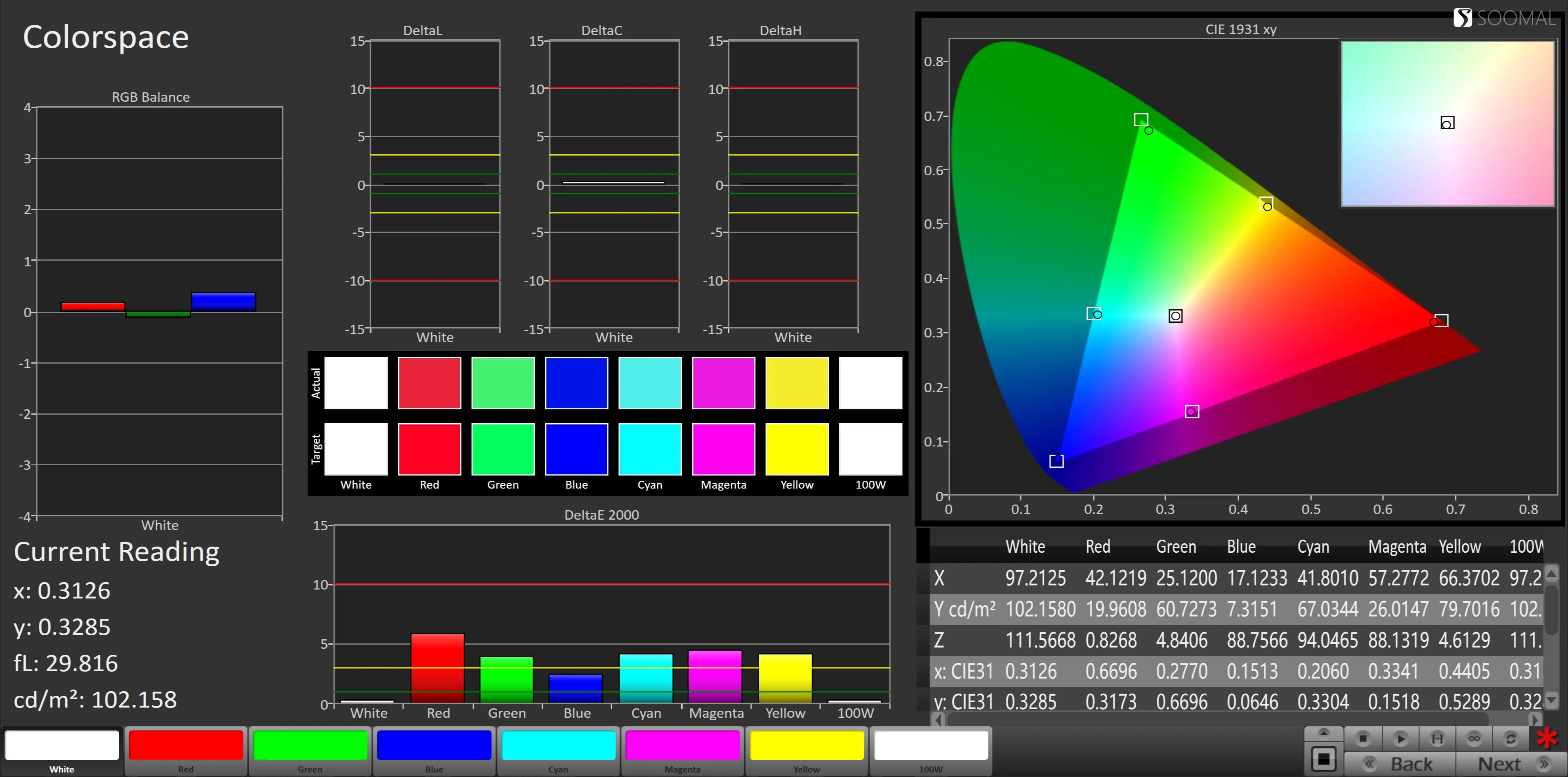This screenshot has width=1568, height=777.
Task: Click the Blue bar in RGB Balance chart
Action: pyautogui.click(x=223, y=302)
